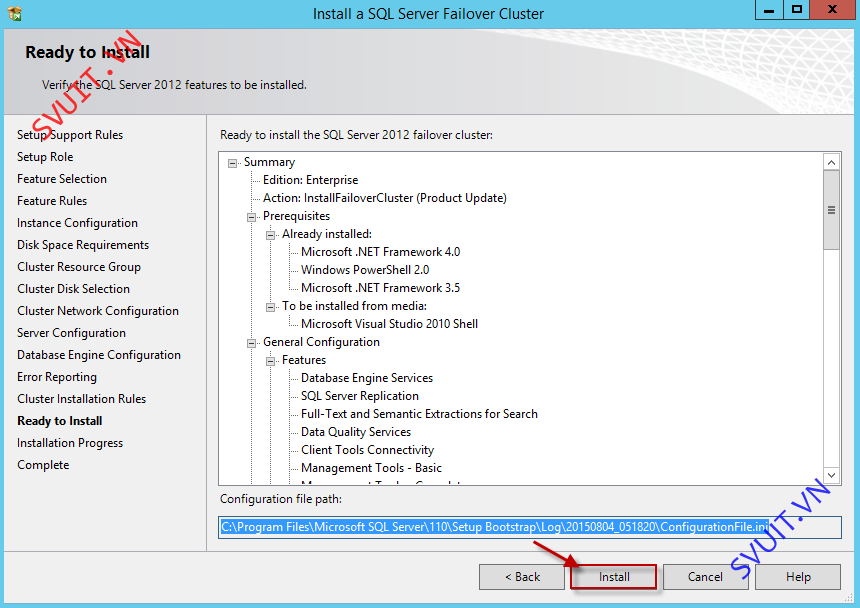Select the Disk Space Requirements step
Image resolution: width=860 pixels, height=608 pixels.
pyautogui.click(x=83, y=245)
